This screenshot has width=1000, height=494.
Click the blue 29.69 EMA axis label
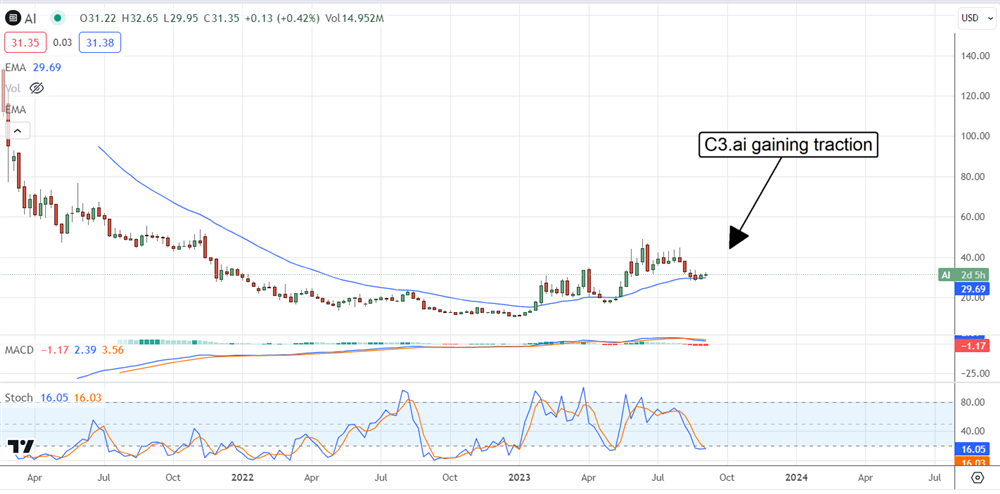973,288
